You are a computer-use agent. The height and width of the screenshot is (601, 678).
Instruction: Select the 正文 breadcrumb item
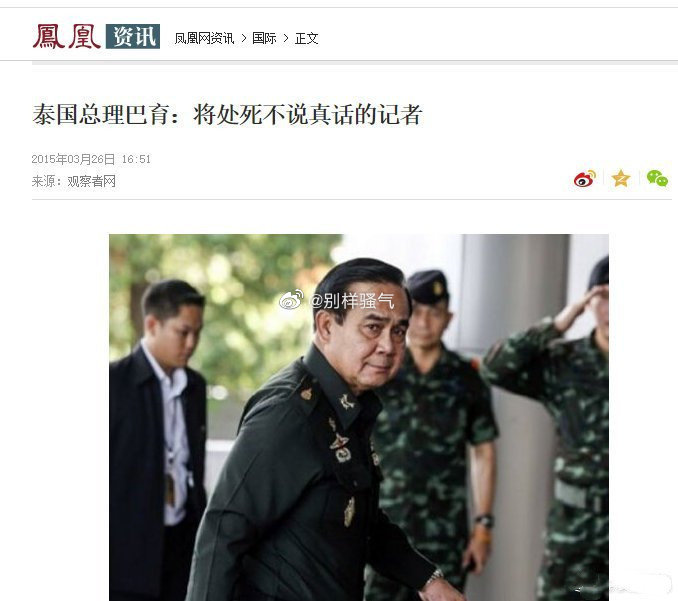tap(307, 38)
